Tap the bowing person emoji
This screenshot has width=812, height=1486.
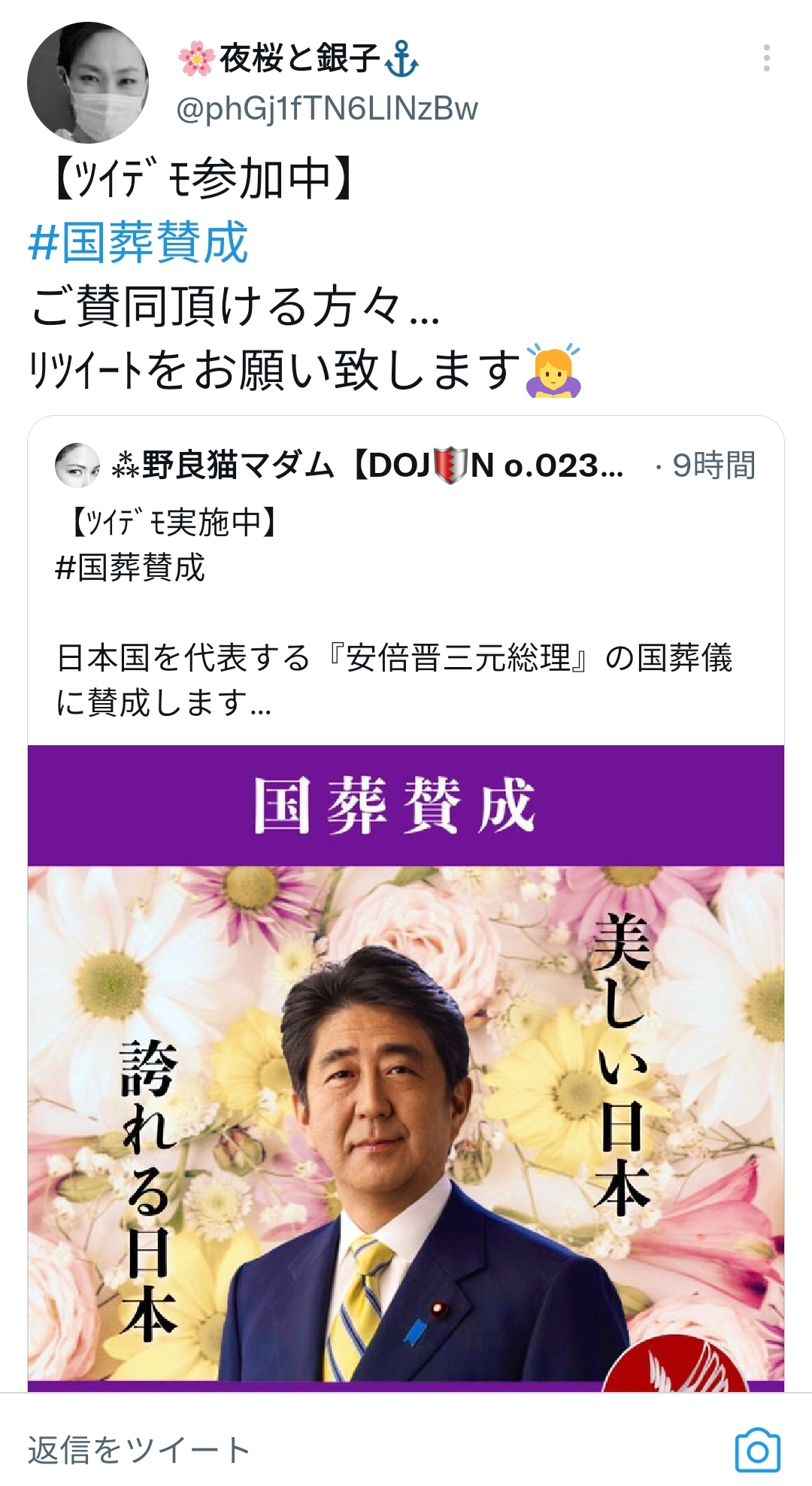(x=554, y=370)
